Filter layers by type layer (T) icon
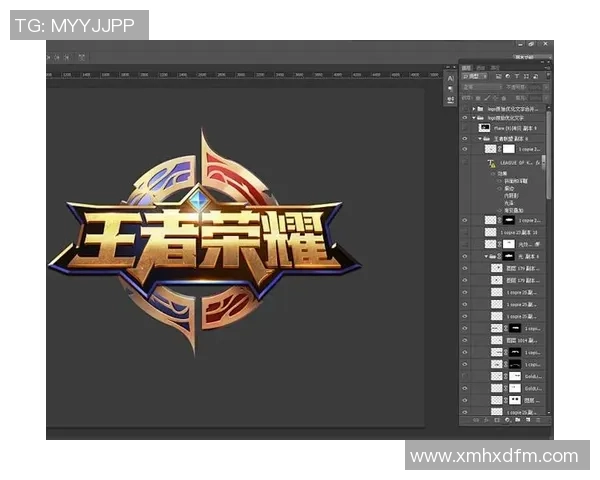 click(x=517, y=77)
